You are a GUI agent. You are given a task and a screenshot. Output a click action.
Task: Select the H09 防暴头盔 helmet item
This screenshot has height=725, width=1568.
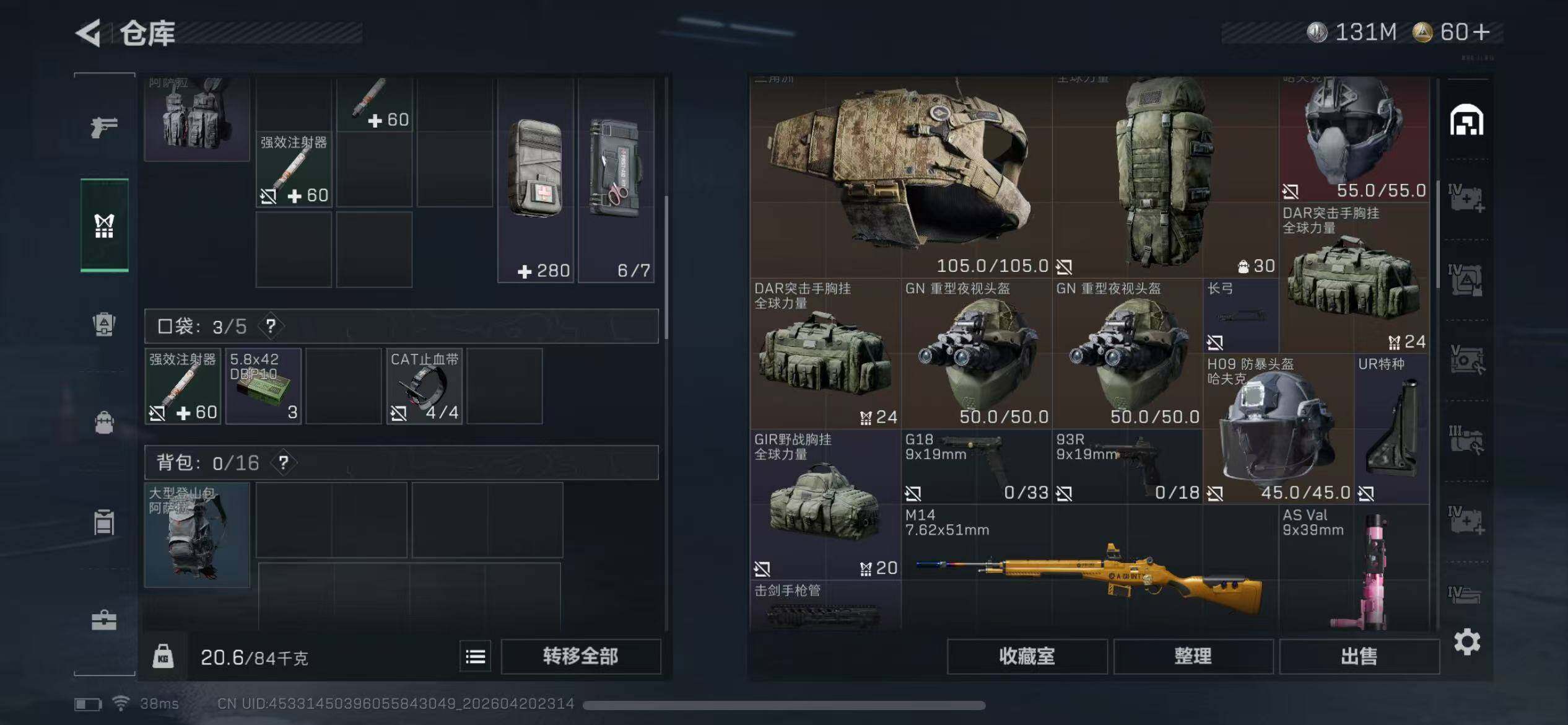pos(1278,429)
